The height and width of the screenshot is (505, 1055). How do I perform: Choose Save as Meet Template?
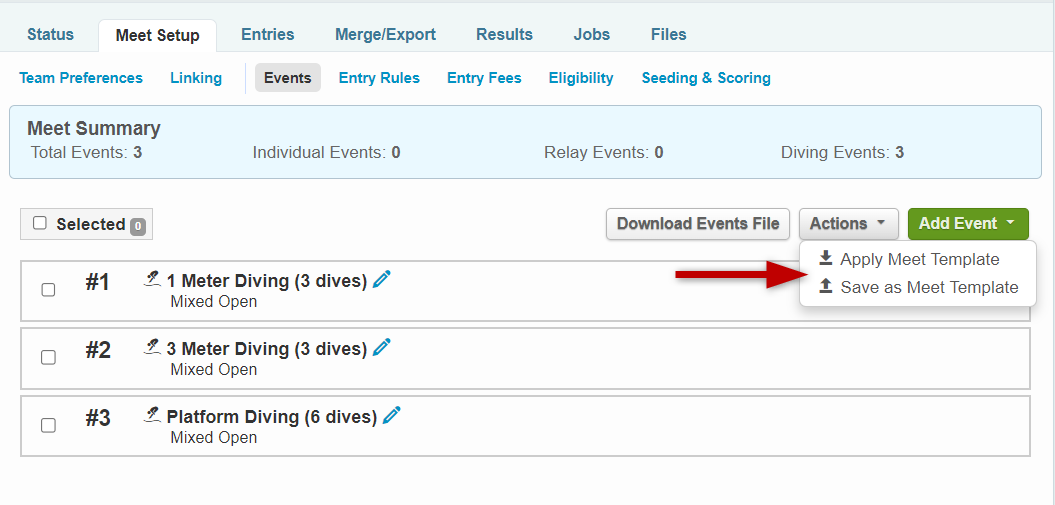pos(929,287)
